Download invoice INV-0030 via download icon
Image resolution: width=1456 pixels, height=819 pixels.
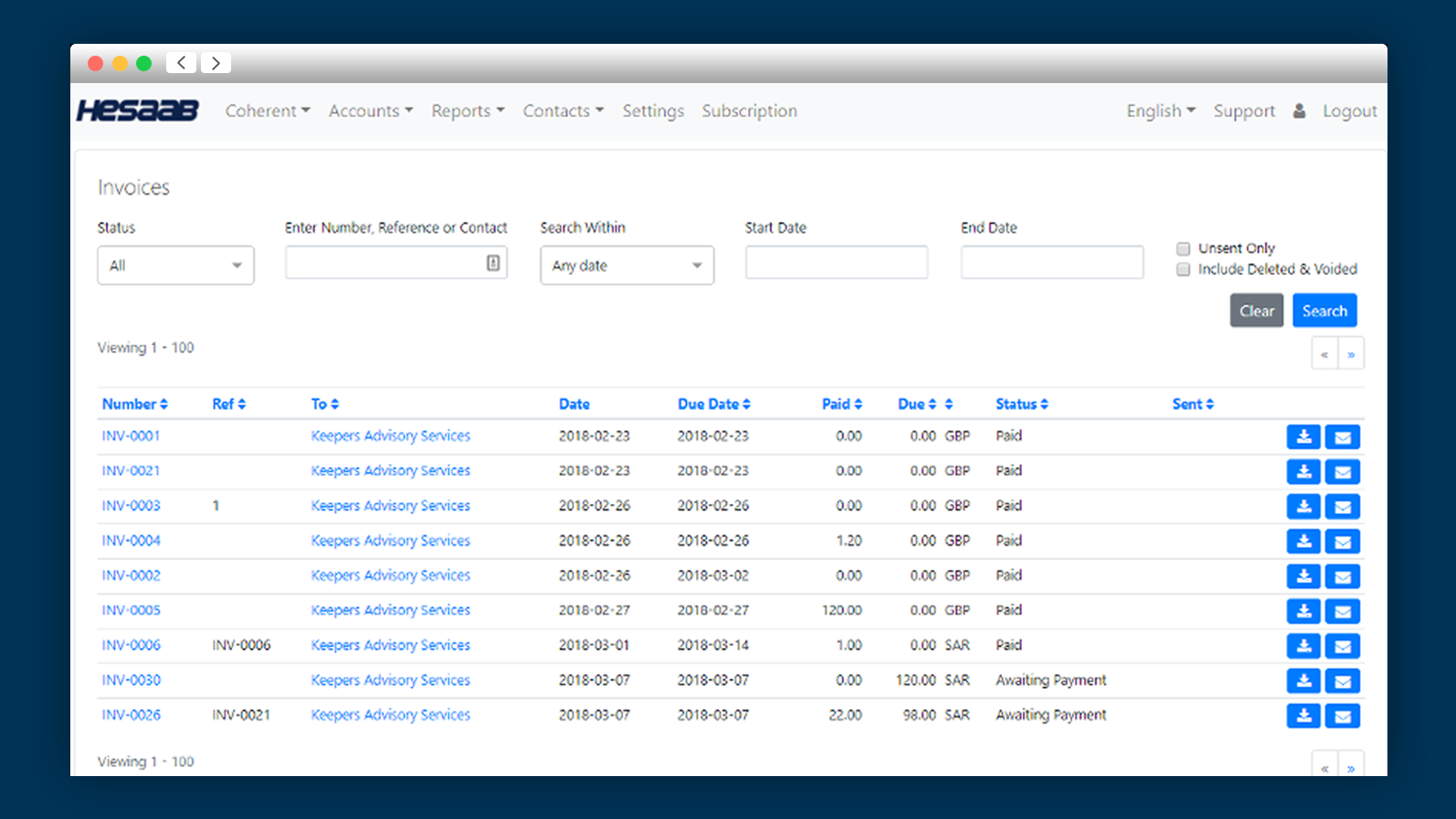click(1303, 681)
